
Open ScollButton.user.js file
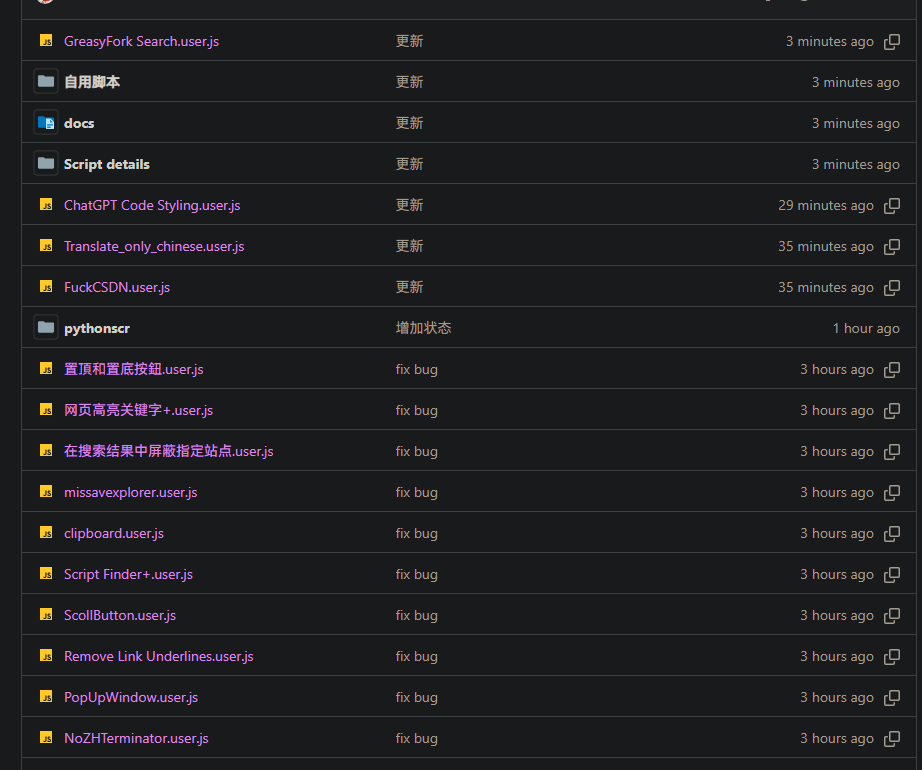tap(120, 615)
